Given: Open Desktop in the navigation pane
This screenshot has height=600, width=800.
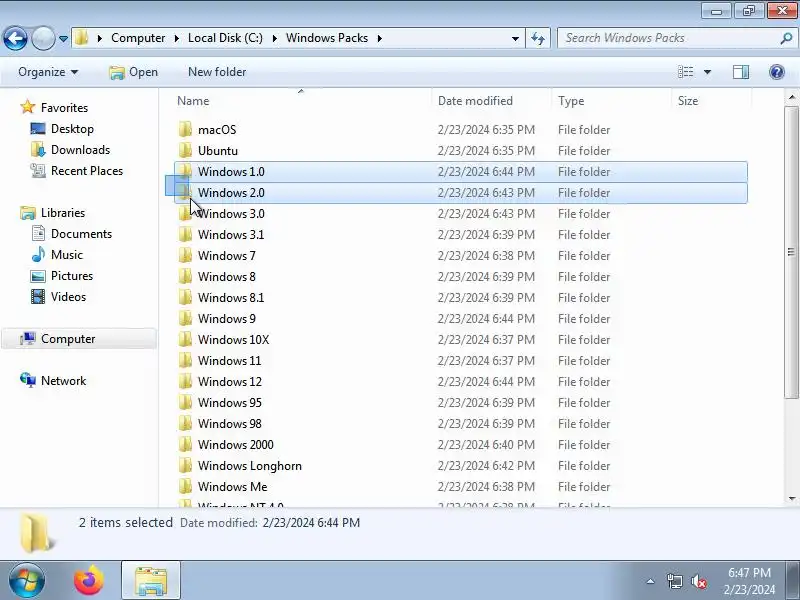Looking at the screenshot, I should tap(62, 129).
